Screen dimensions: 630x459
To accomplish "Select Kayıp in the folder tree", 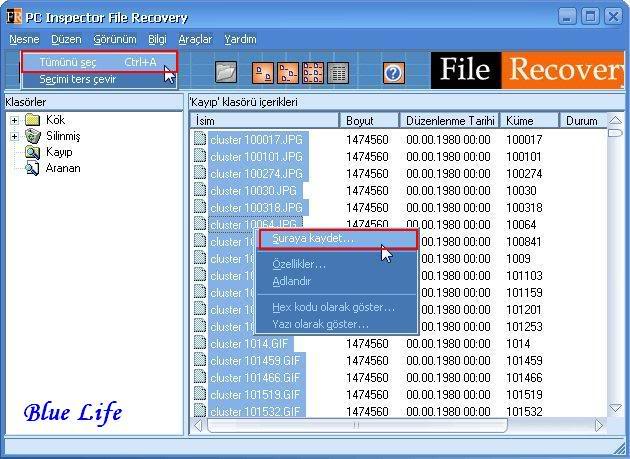I will click(59, 152).
